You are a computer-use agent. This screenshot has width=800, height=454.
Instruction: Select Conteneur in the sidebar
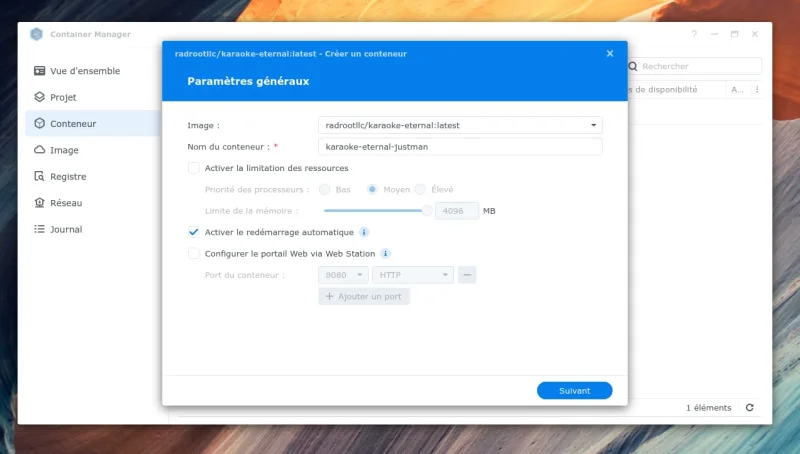tap(93, 123)
